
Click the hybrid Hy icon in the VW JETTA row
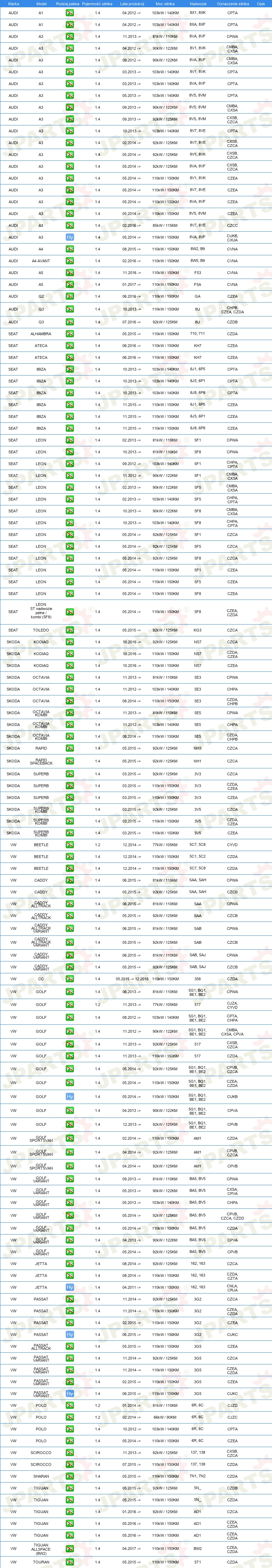pyautogui.click(x=70, y=1287)
